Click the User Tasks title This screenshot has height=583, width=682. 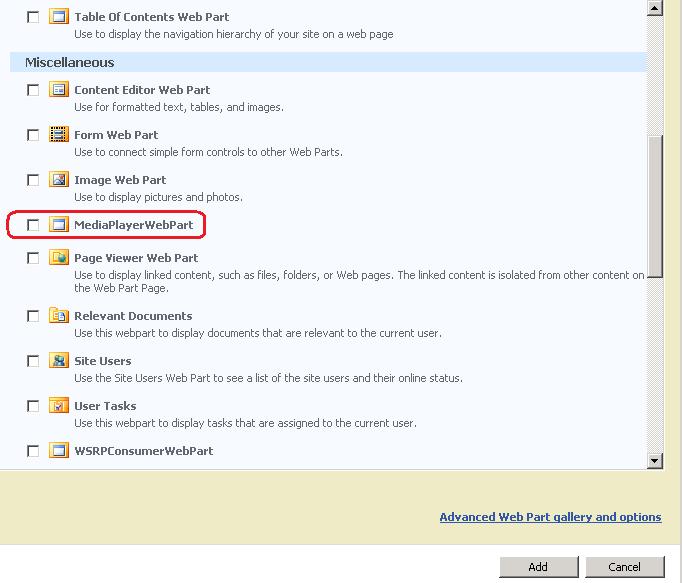click(105, 406)
